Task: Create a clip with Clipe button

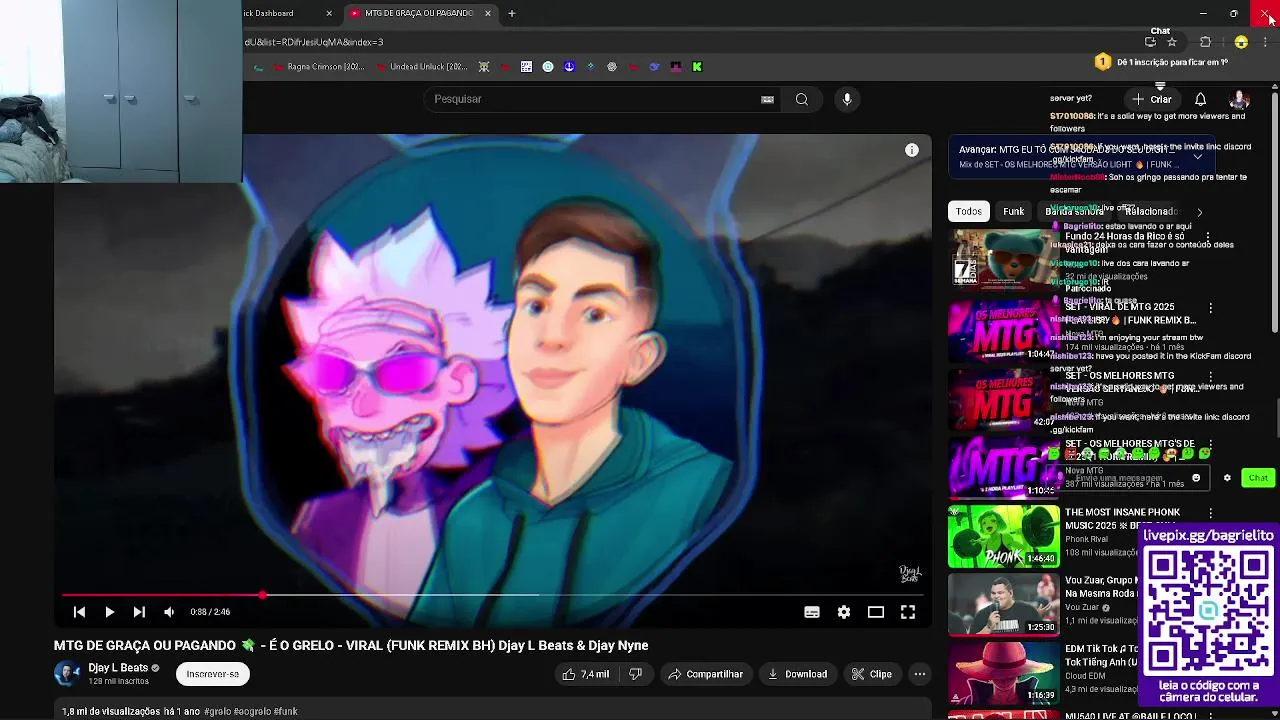Action: [871, 674]
